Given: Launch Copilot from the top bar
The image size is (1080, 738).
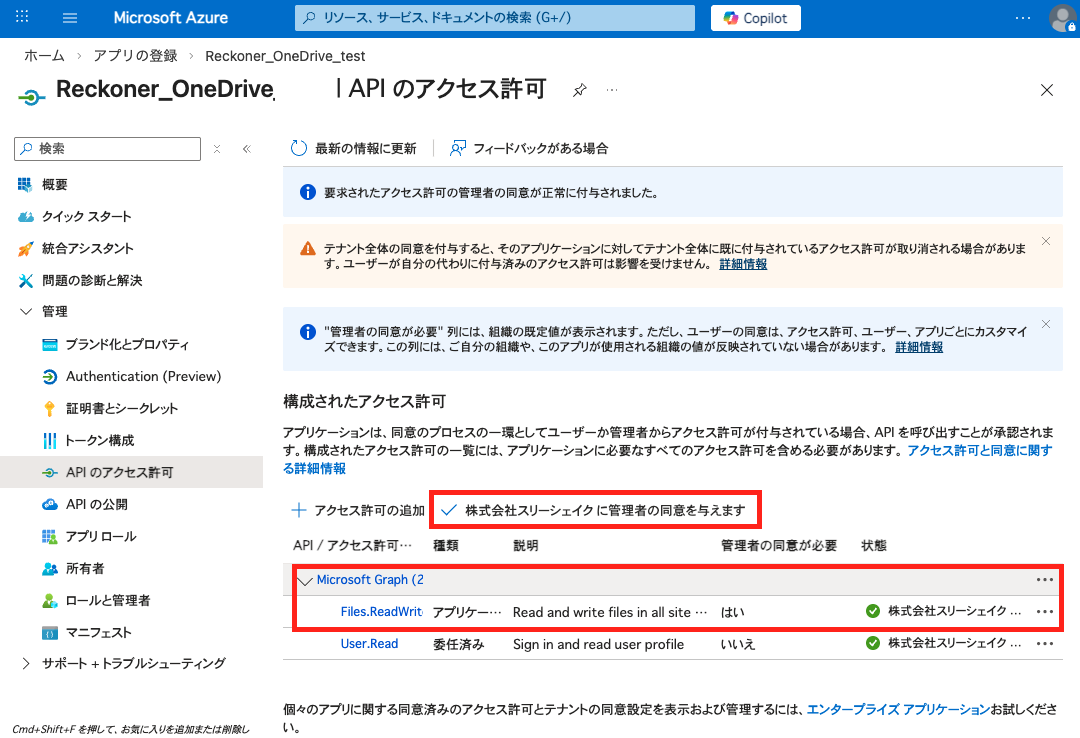Looking at the screenshot, I should click(x=756, y=18).
